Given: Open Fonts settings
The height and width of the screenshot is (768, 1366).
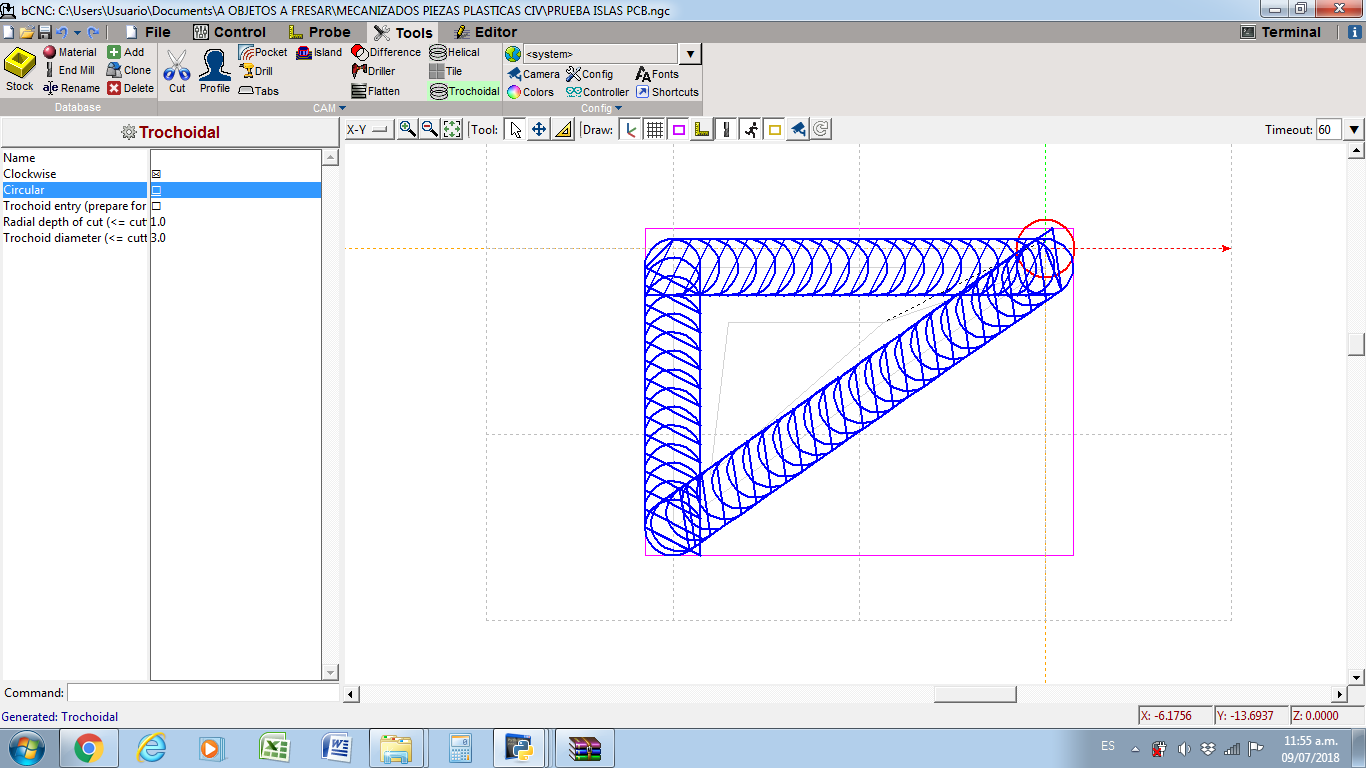Looking at the screenshot, I should (x=657, y=74).
